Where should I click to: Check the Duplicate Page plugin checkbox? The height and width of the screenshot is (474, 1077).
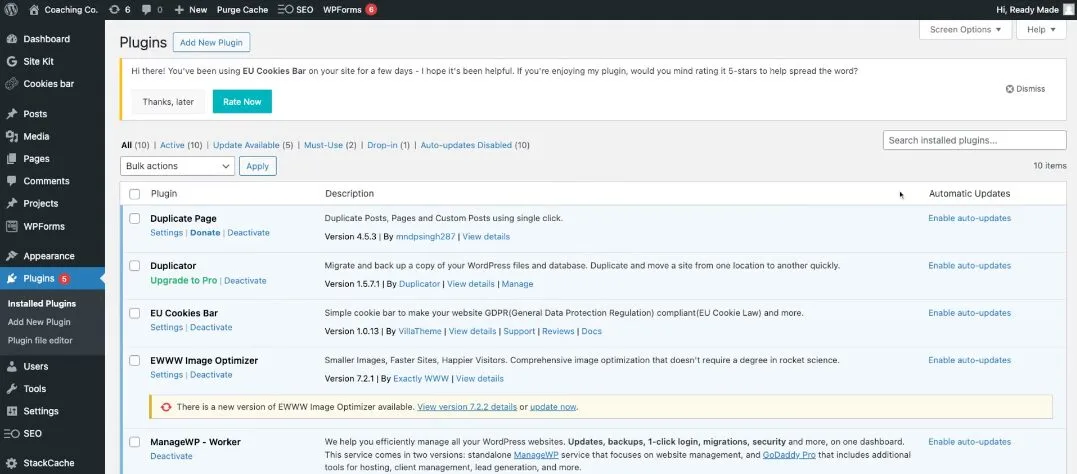pos(135,218)
